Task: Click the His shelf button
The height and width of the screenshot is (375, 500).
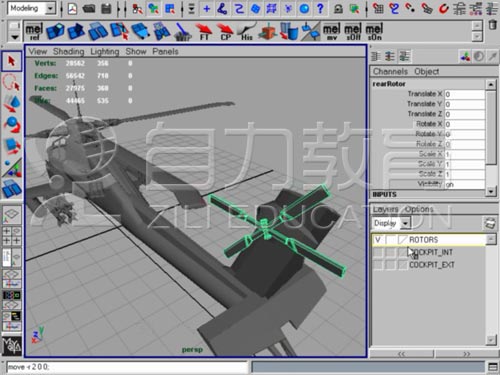Action: click(246, 32)
